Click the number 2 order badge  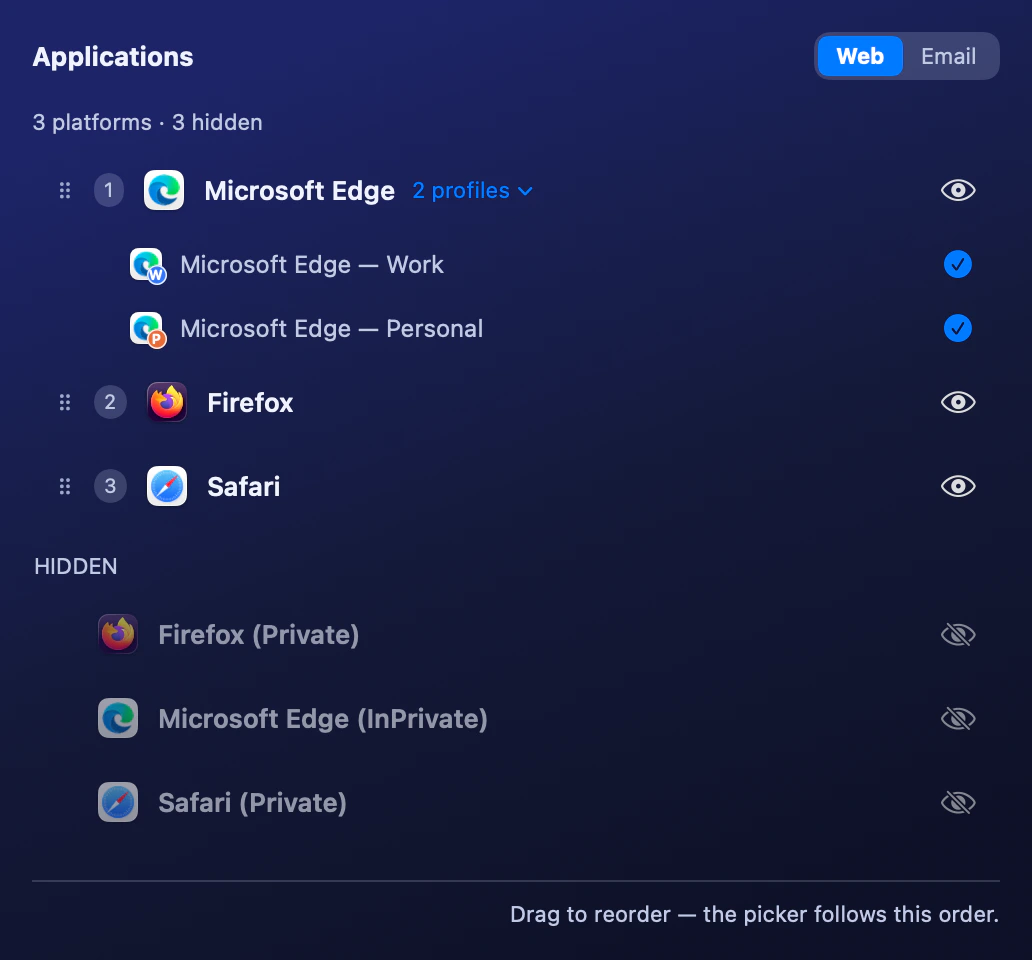pyautogui.click(x=110, y=402)
